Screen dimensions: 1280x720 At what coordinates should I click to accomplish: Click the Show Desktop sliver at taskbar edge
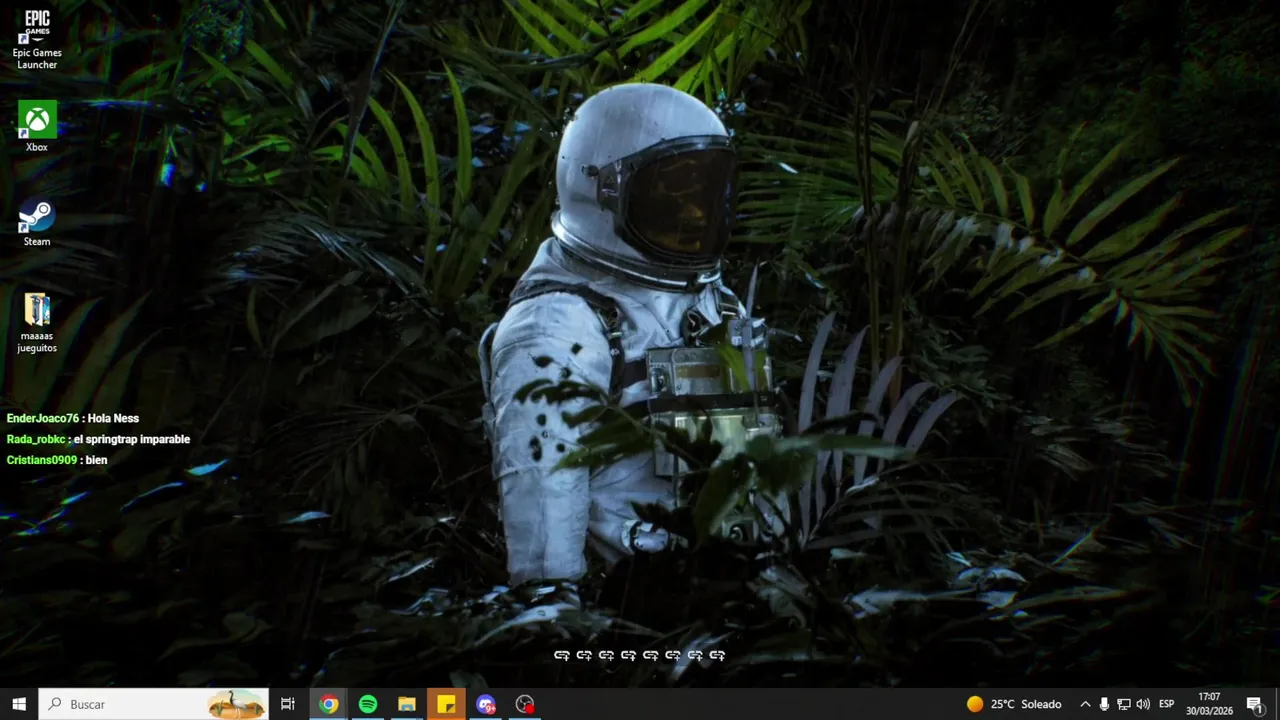tap(1277, 704)
